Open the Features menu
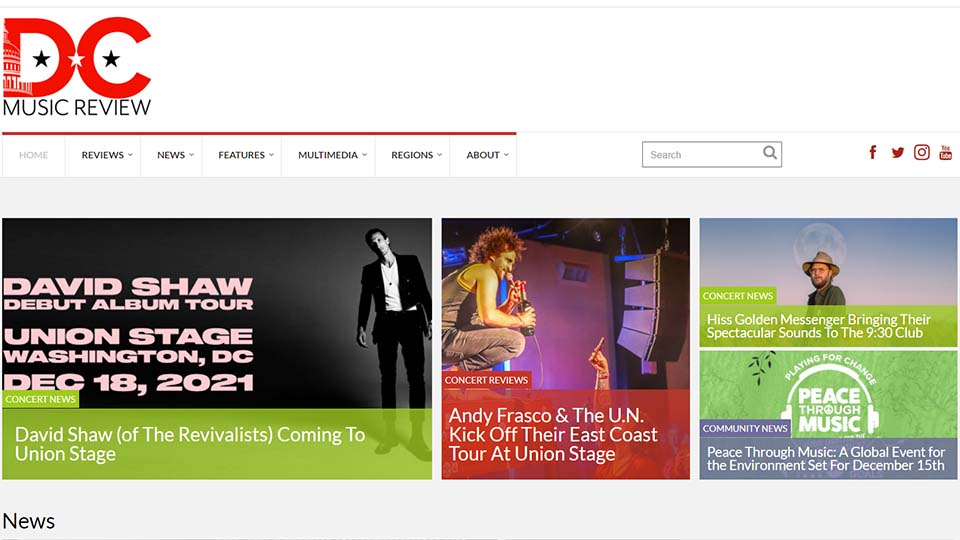This screenshot has width=960, height=540. pyautogui.click(x=241, y=156)
